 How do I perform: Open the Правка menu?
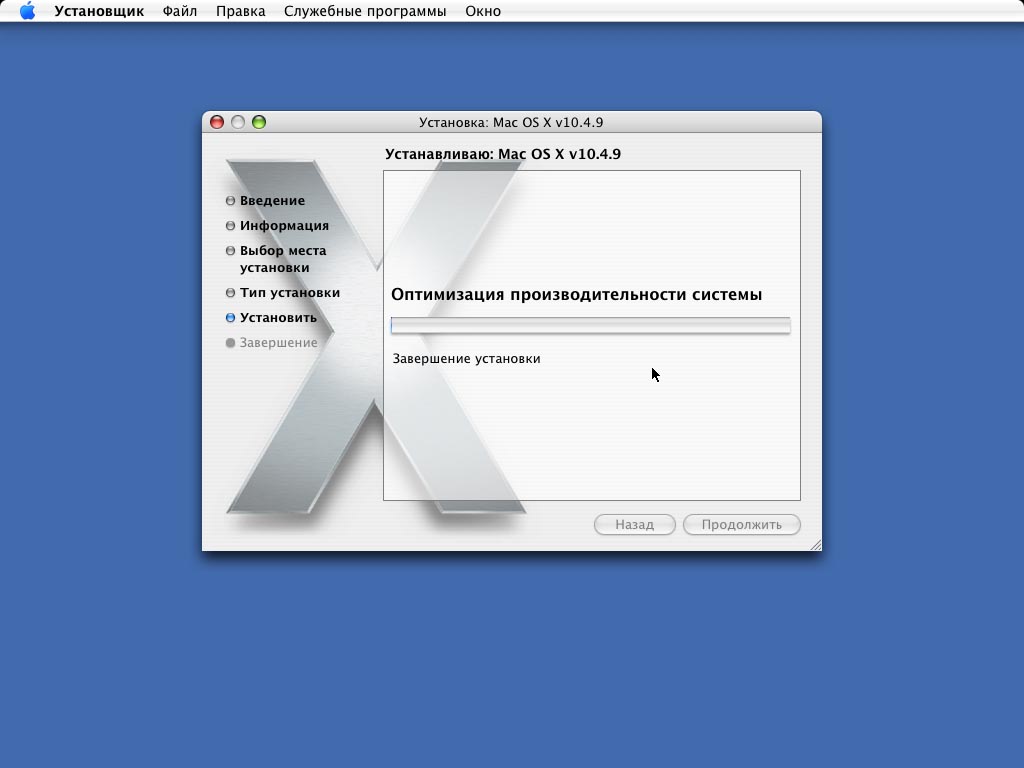[240, 11]
